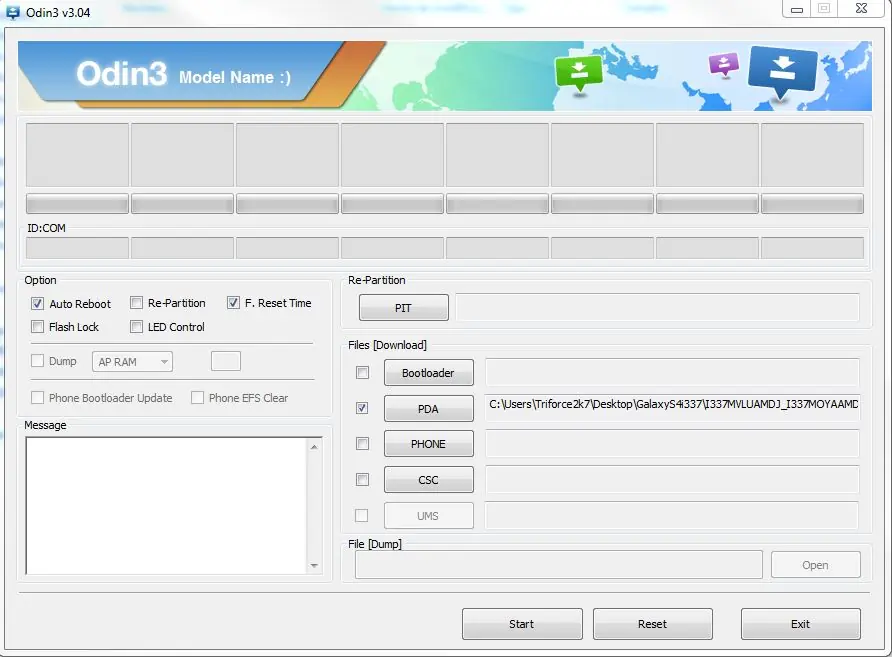Tick the Phone EFS Clear checkbox
The image size is (892, 657).
197,398
